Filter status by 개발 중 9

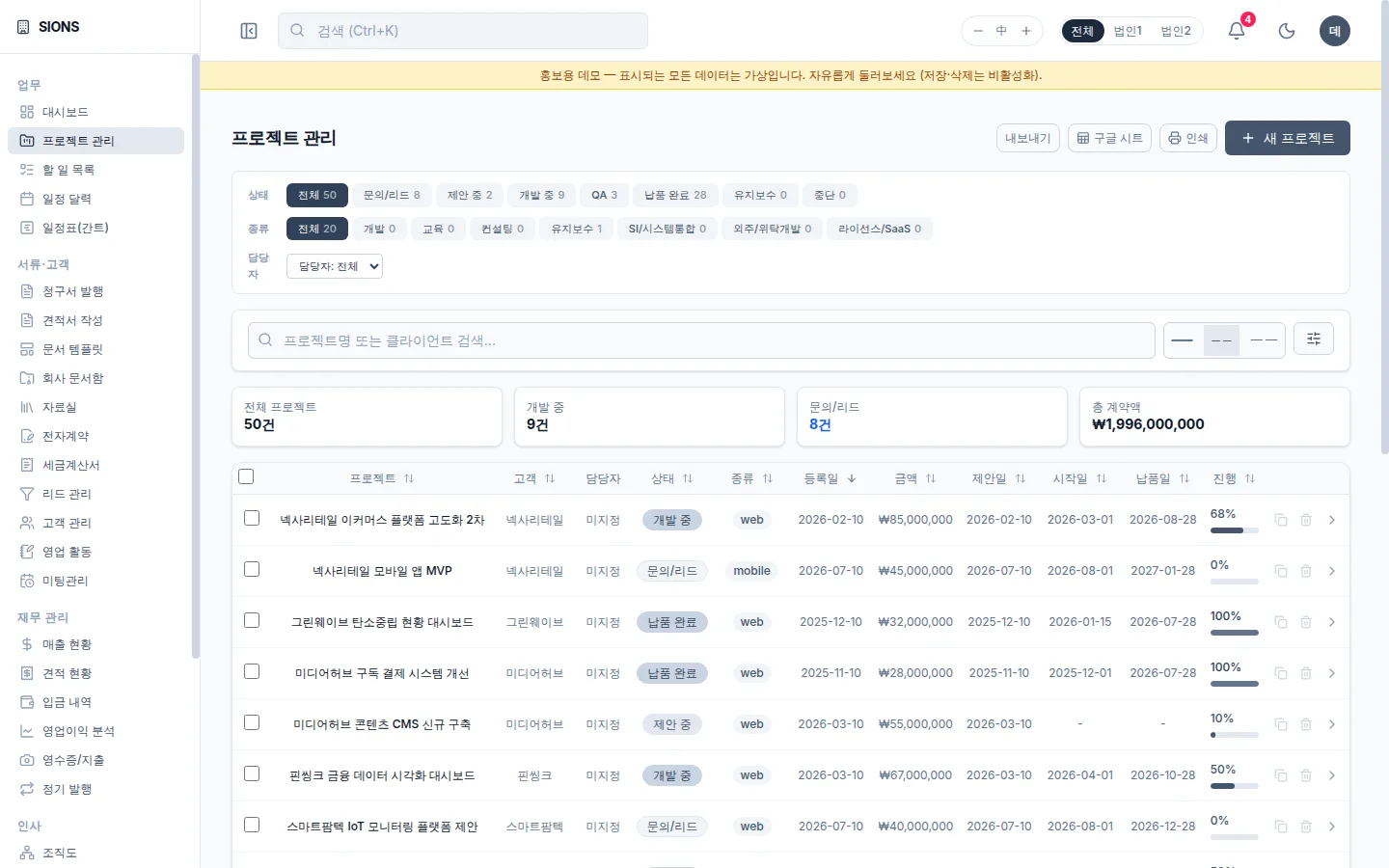542,195
